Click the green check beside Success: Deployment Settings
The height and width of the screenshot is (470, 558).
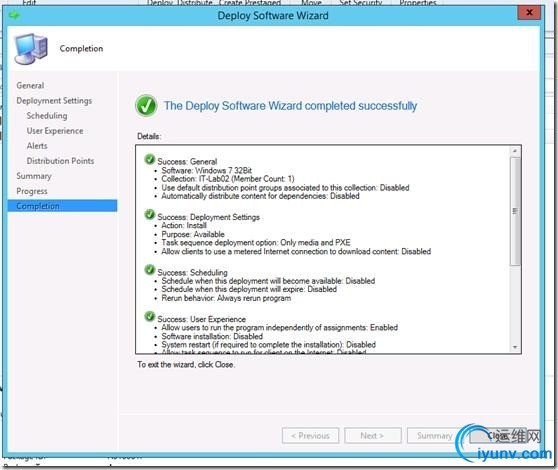(150, 215)
